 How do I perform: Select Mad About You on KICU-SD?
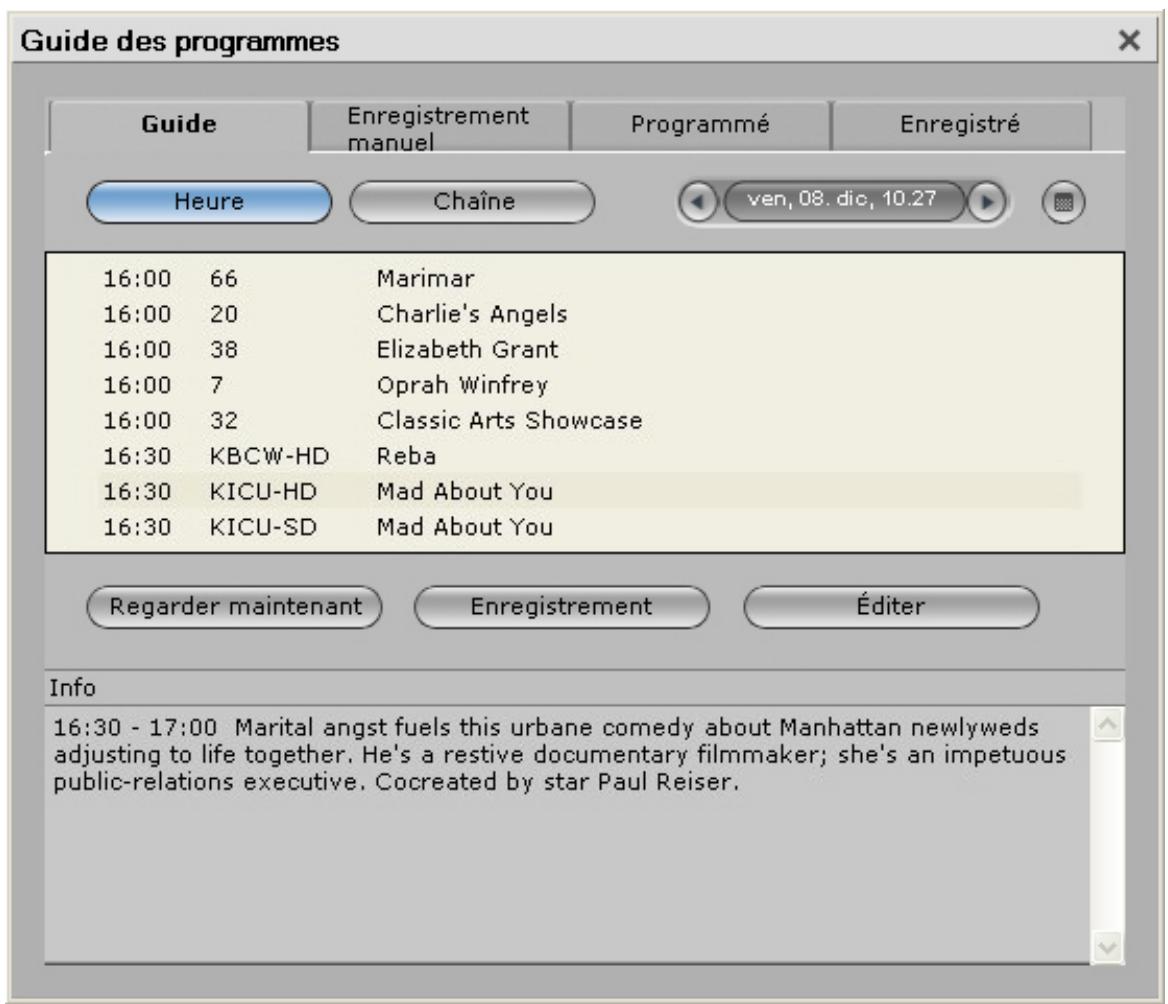tap(588, 527)
